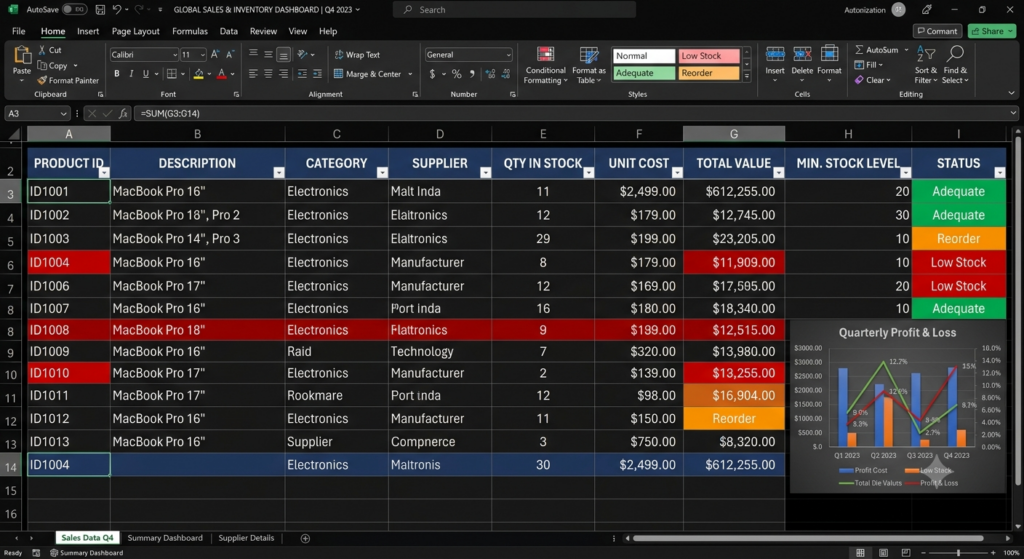Viewport: 1024px width, 559px height.
Task: Click the Save icon in title bar
Action: [x=100, y=10]
